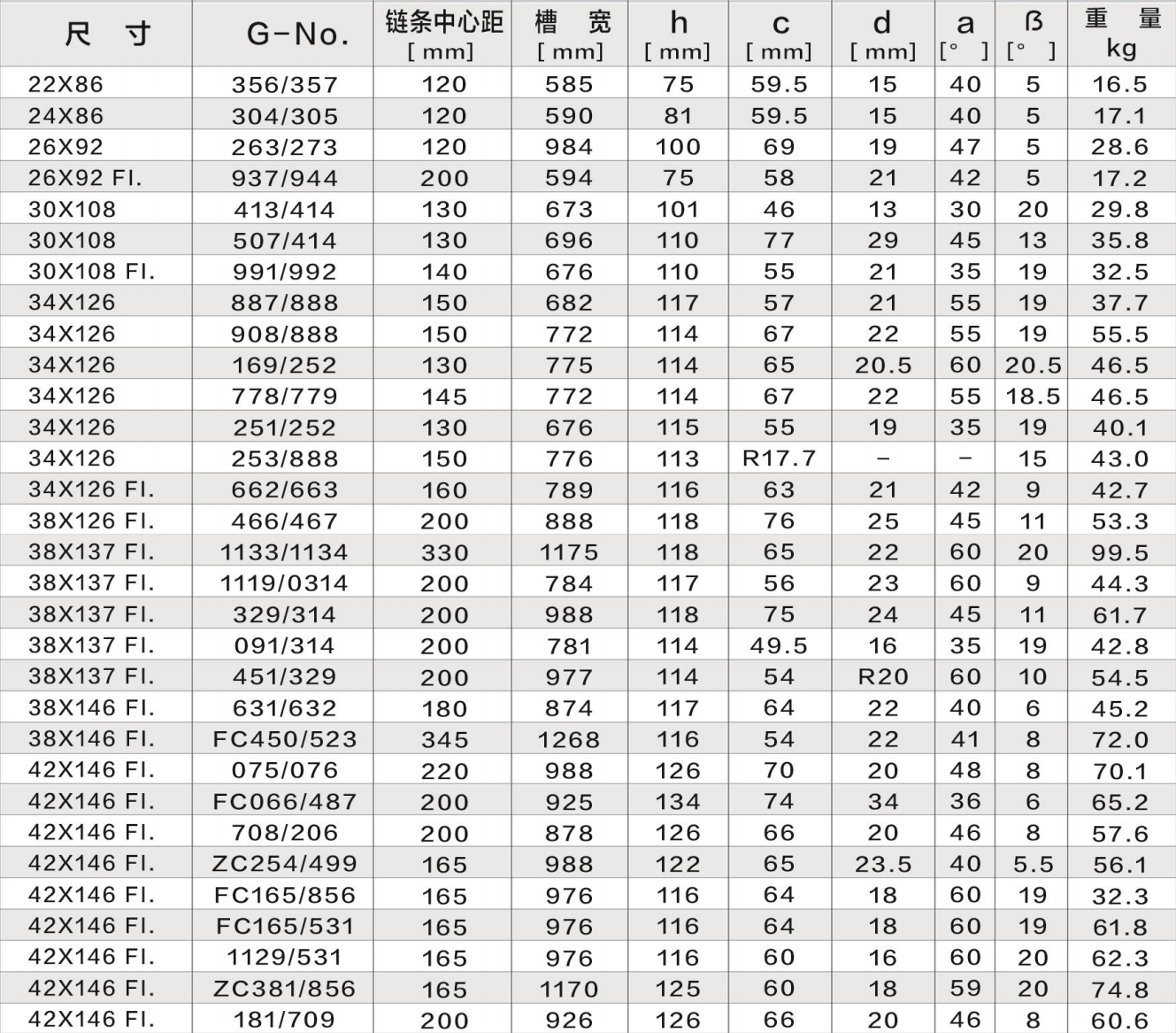The image size is (1176, 1033).
Task: Select the 链条中心距 column header
Action: tap(442, 35)
